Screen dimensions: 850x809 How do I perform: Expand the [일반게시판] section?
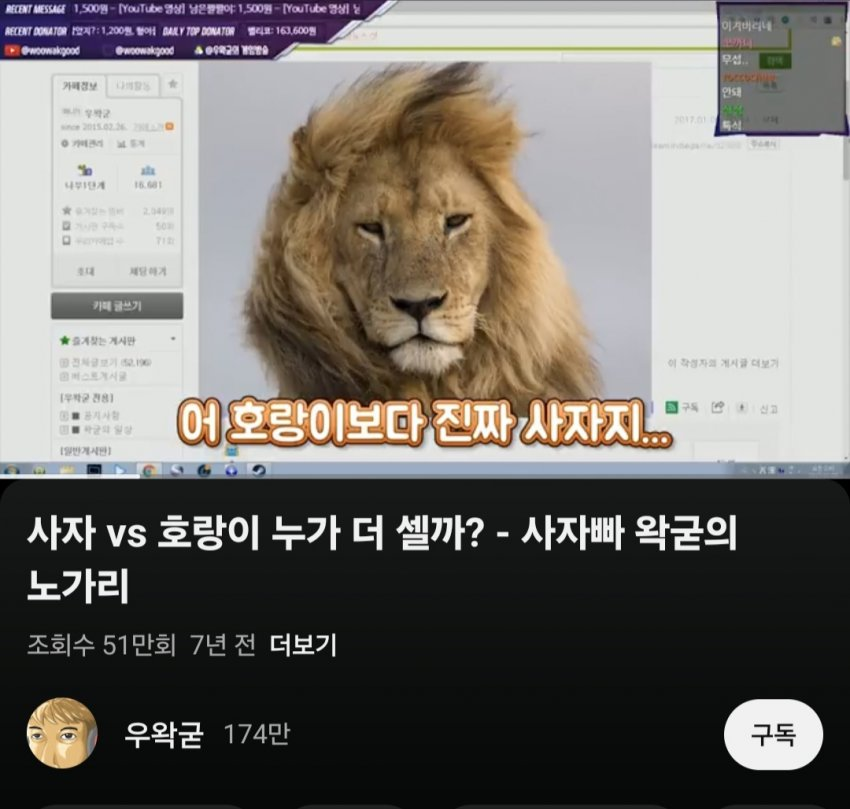point(86,450)
